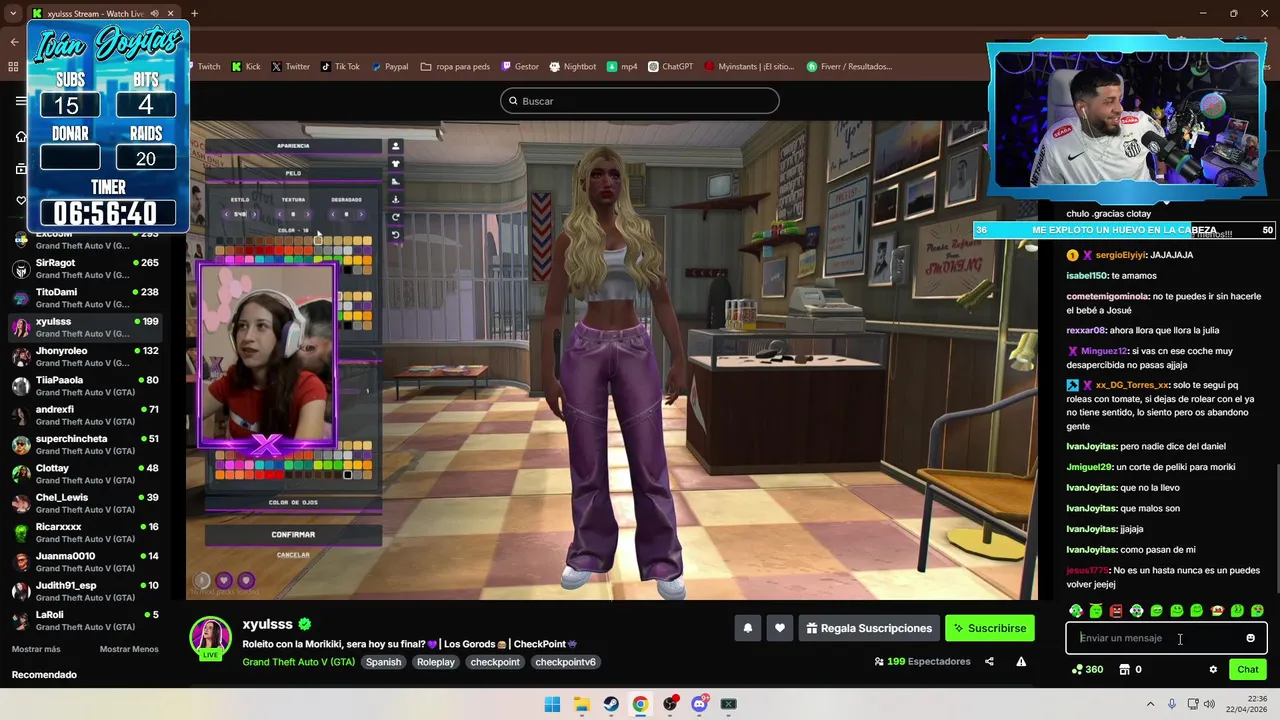Expand list with Mostrar más
The image size is (1280, 720).
[36, 649]
